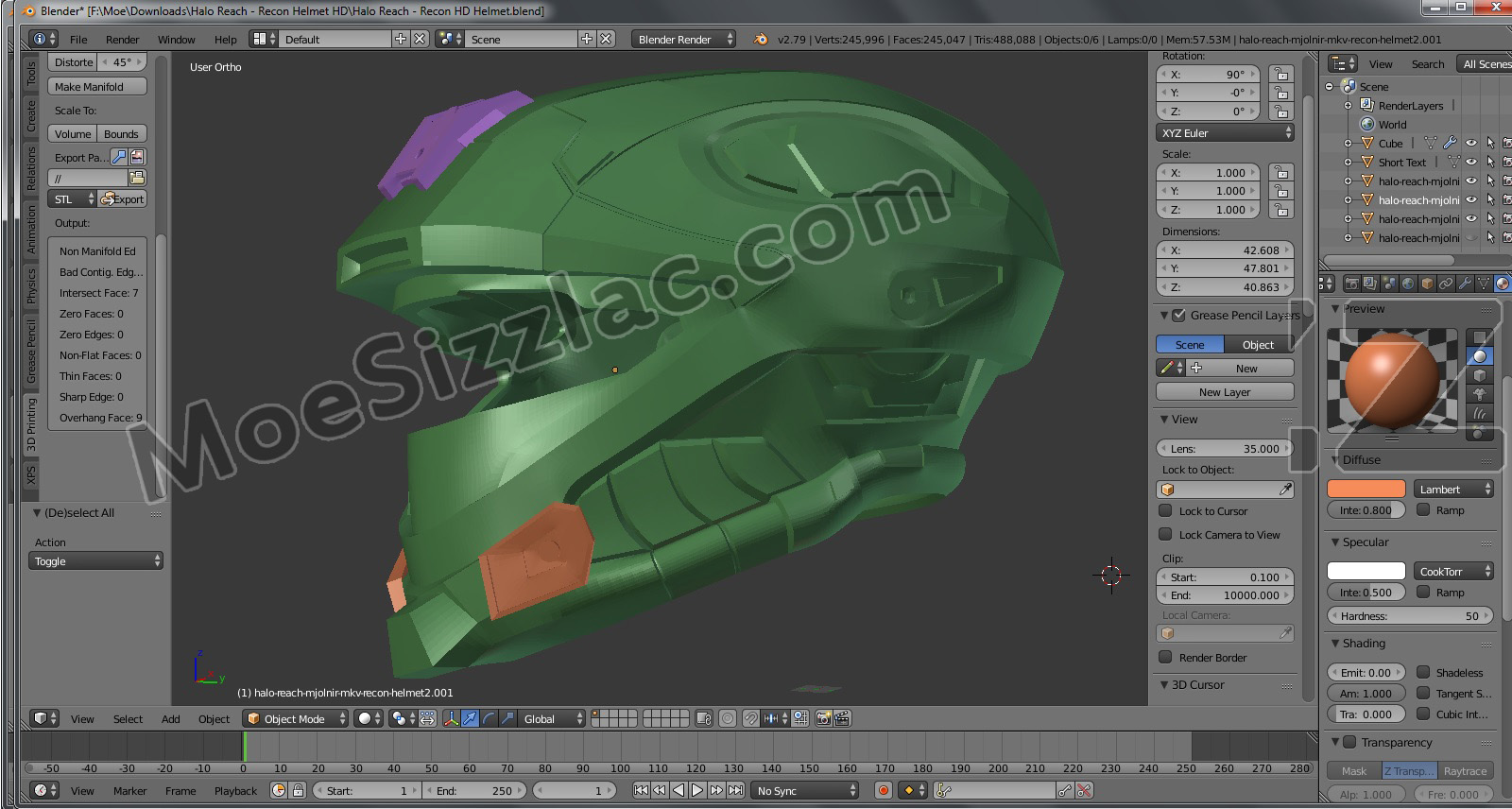Click the Lens value field
Viewport: 1512px width, 809px height.
(x=1224, y=449)
